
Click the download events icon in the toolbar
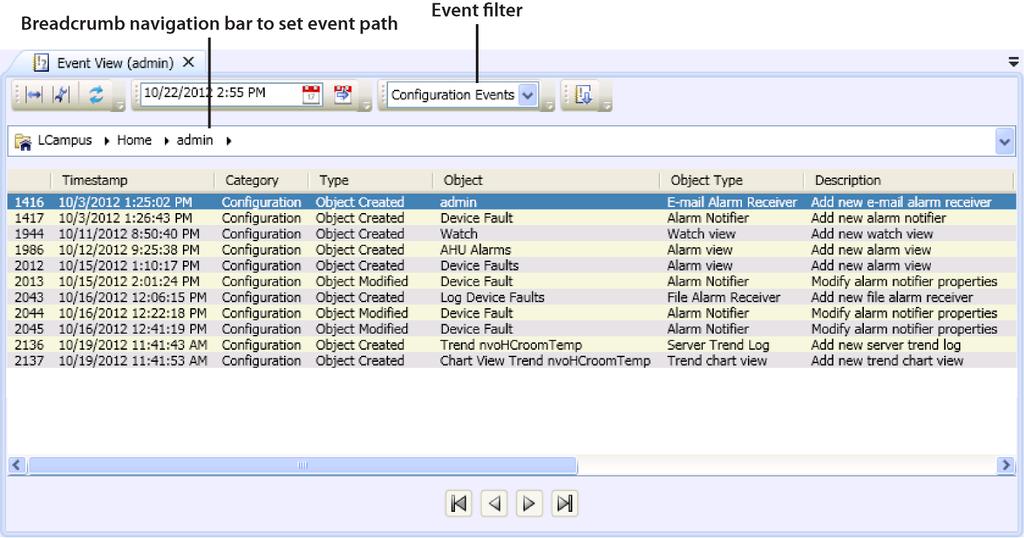(583, 95)
